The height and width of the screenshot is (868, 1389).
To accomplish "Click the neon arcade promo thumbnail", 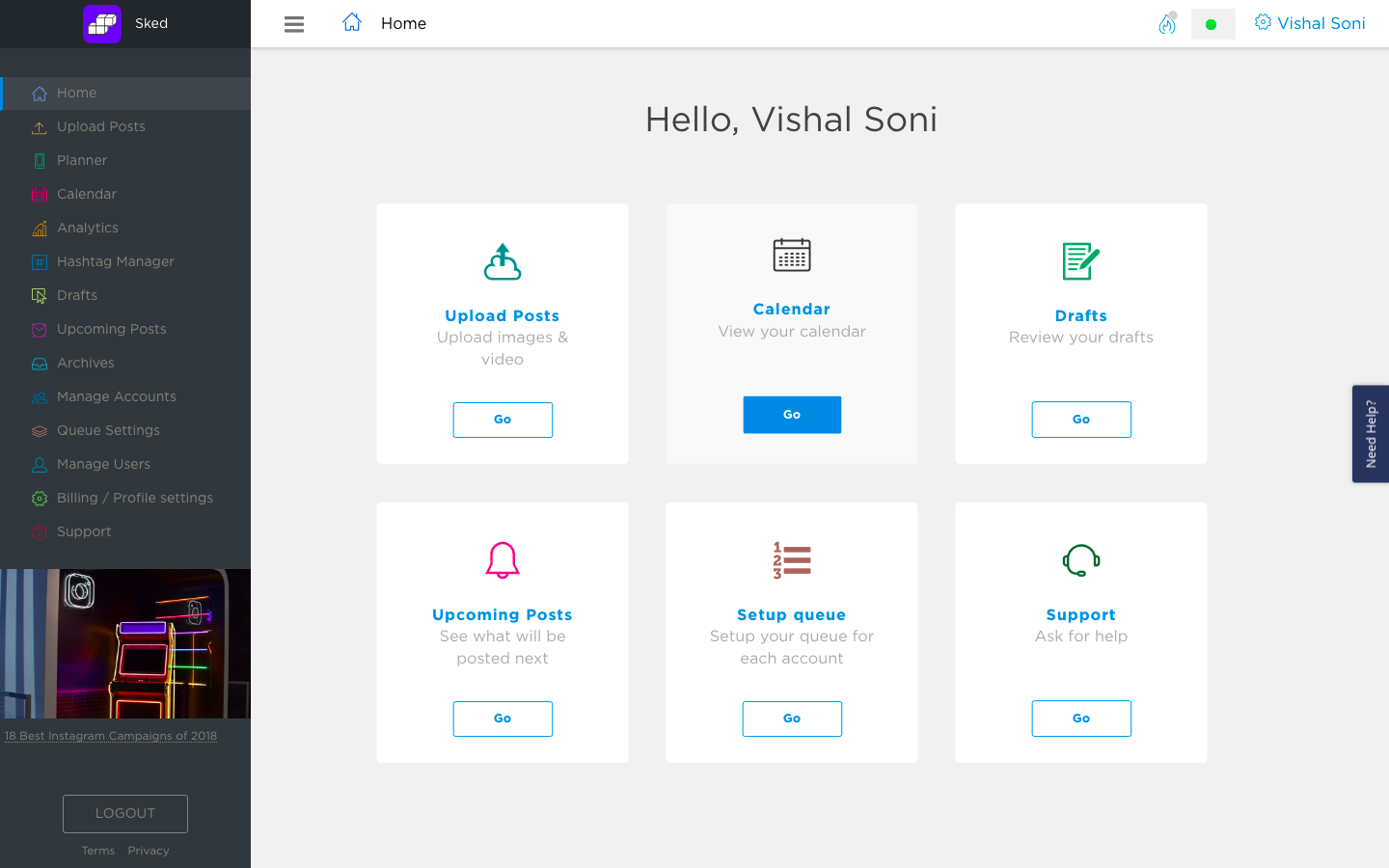I will pyautogui.click(x=125, y=643).
